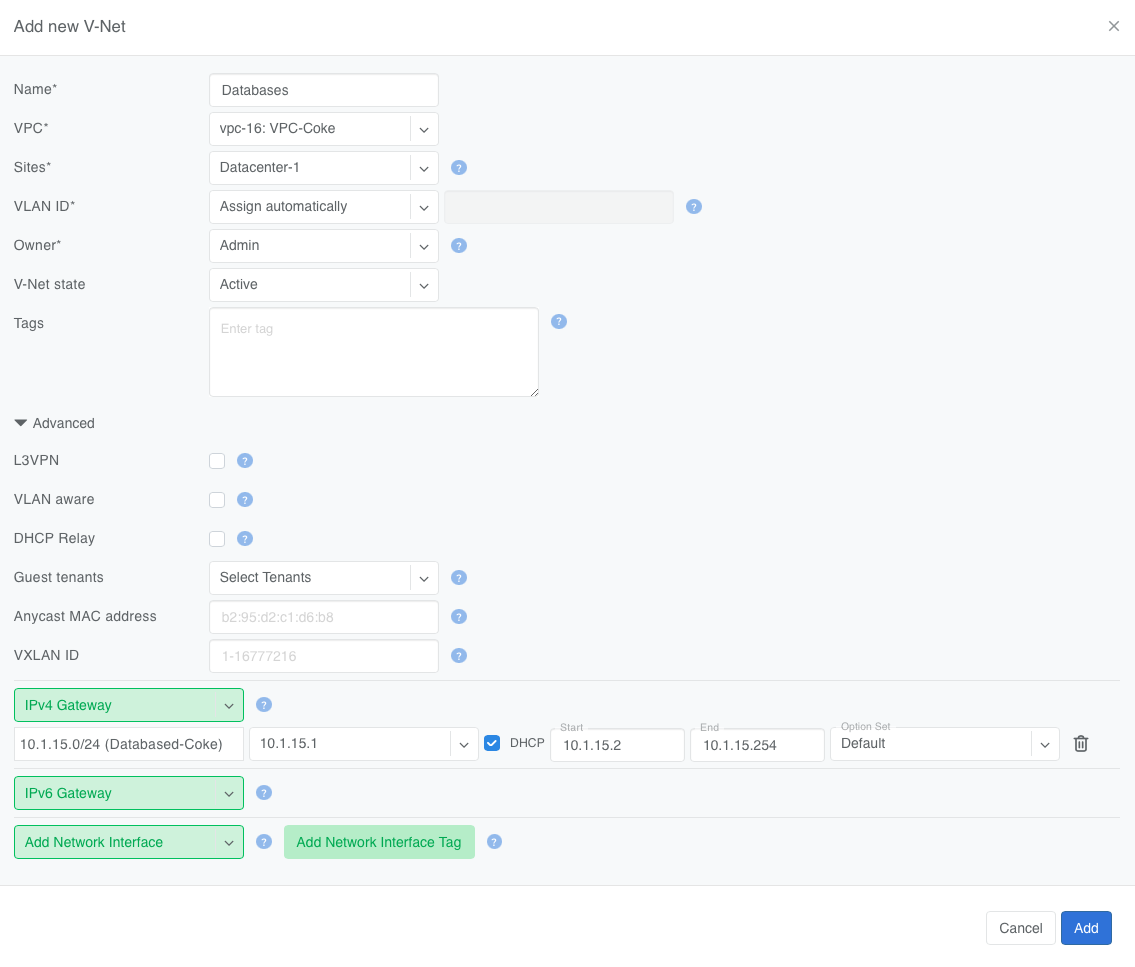Click the help icon beside VXLAN ID

(459, 656)
